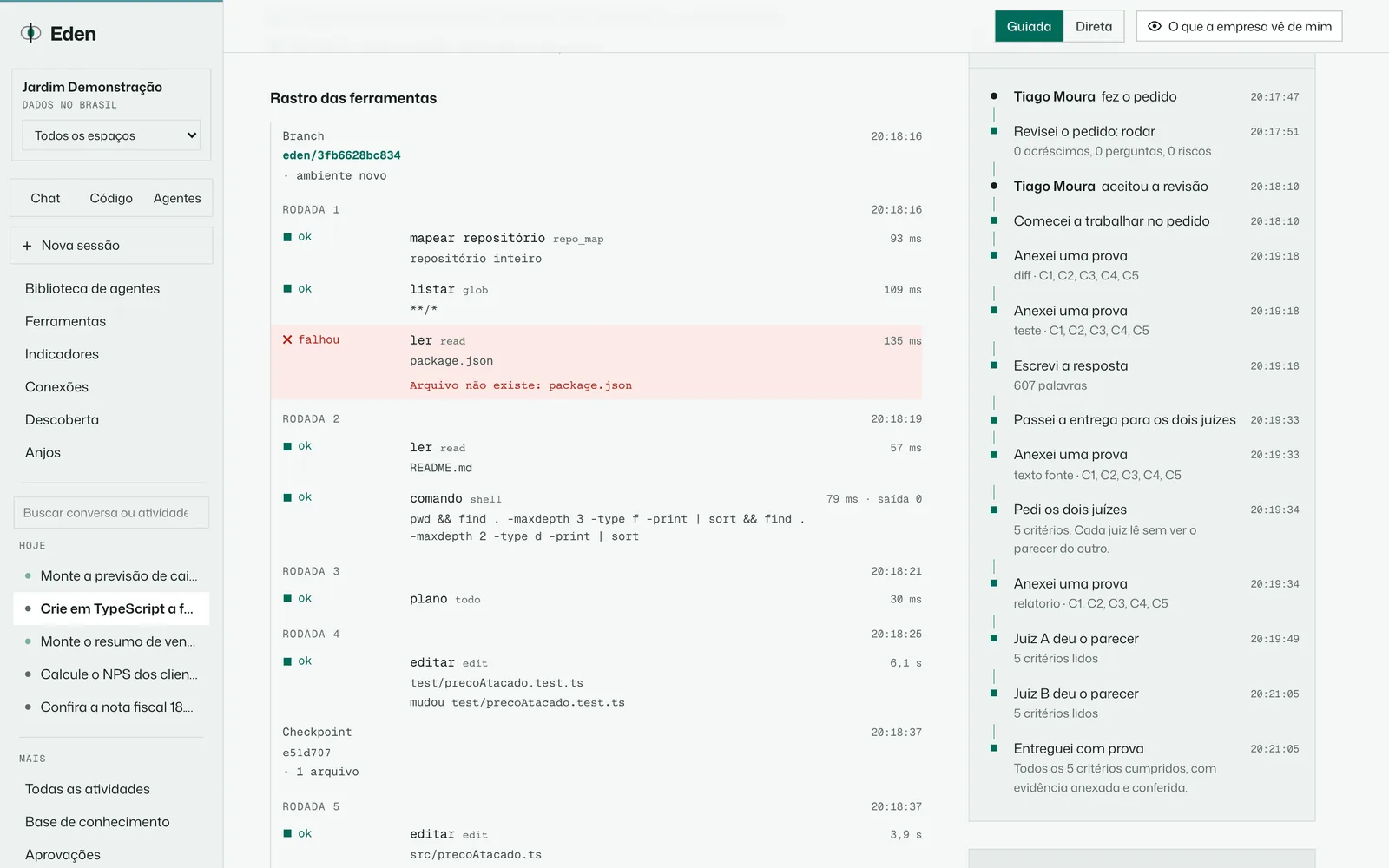1389x868 pixels.
Task: Select the Chat tab
Action: click(x=45, y=198)
